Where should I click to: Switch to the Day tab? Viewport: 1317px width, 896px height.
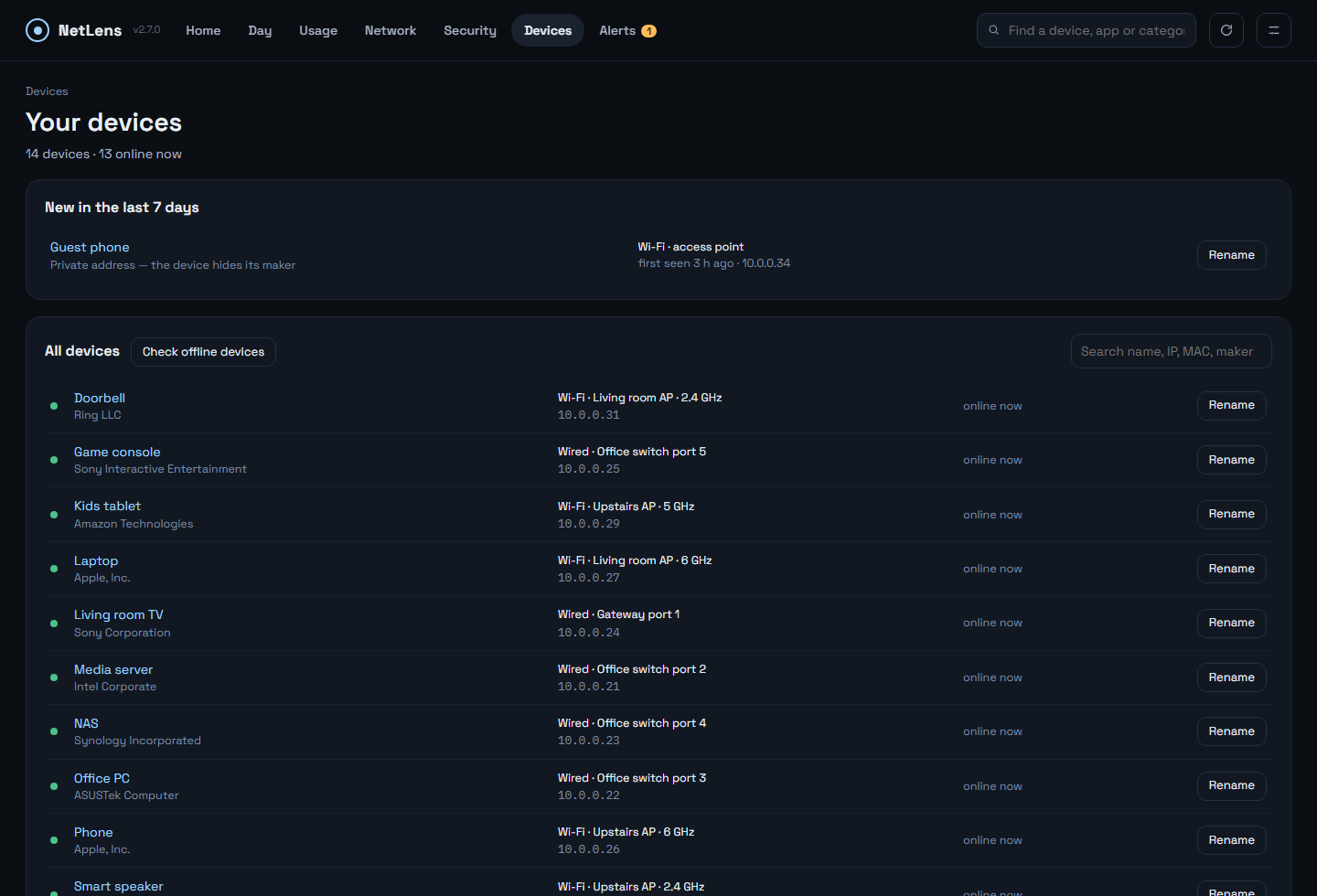[x=260, y=30]
